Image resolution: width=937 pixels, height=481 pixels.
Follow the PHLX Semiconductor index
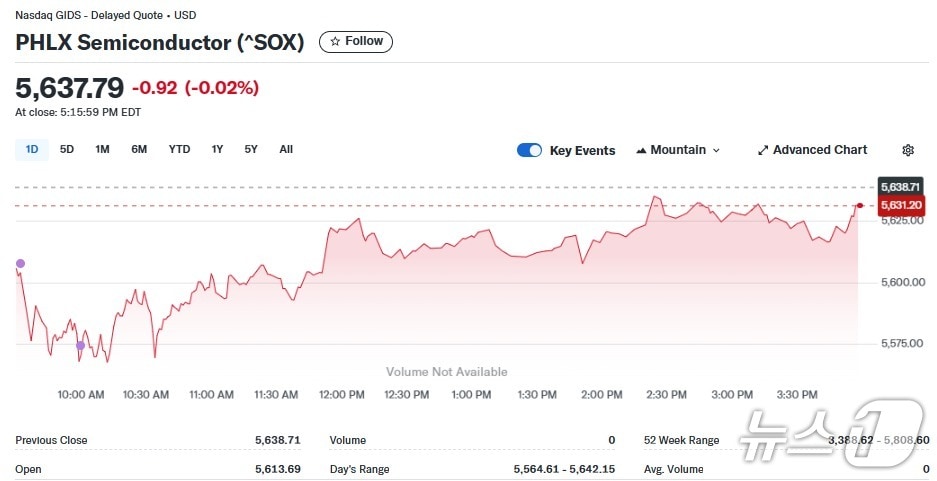click(356, 42)
